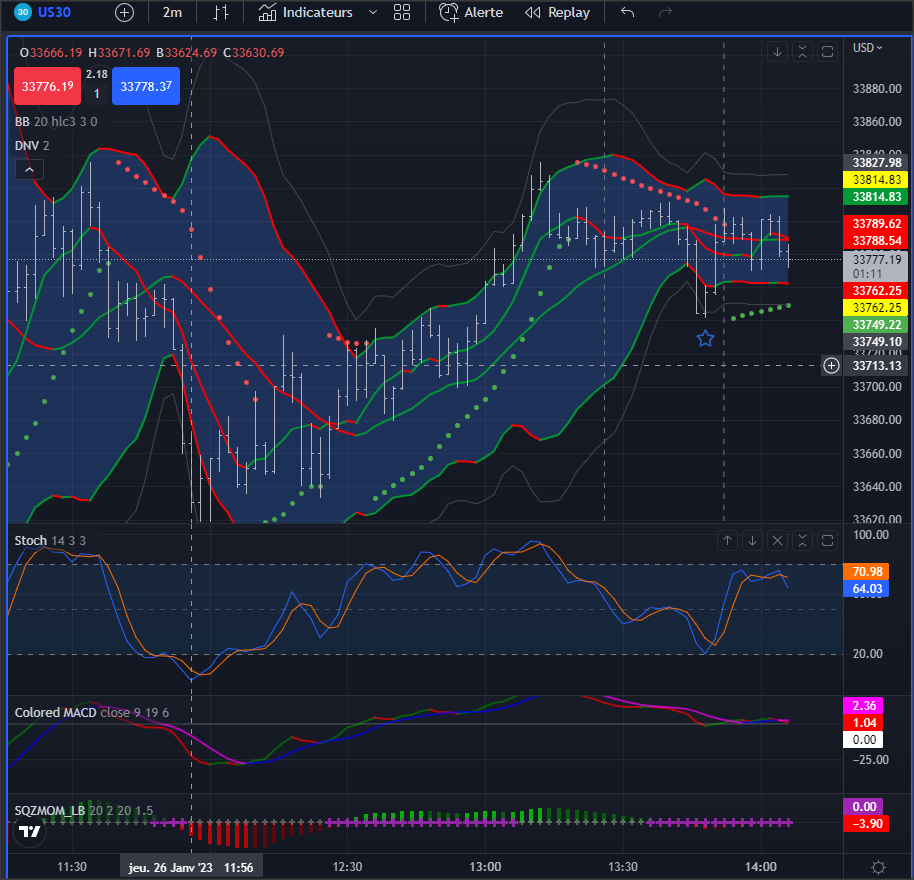Open the USD currency dropdown
Screen dimensions: 914x880
(867, 48)
